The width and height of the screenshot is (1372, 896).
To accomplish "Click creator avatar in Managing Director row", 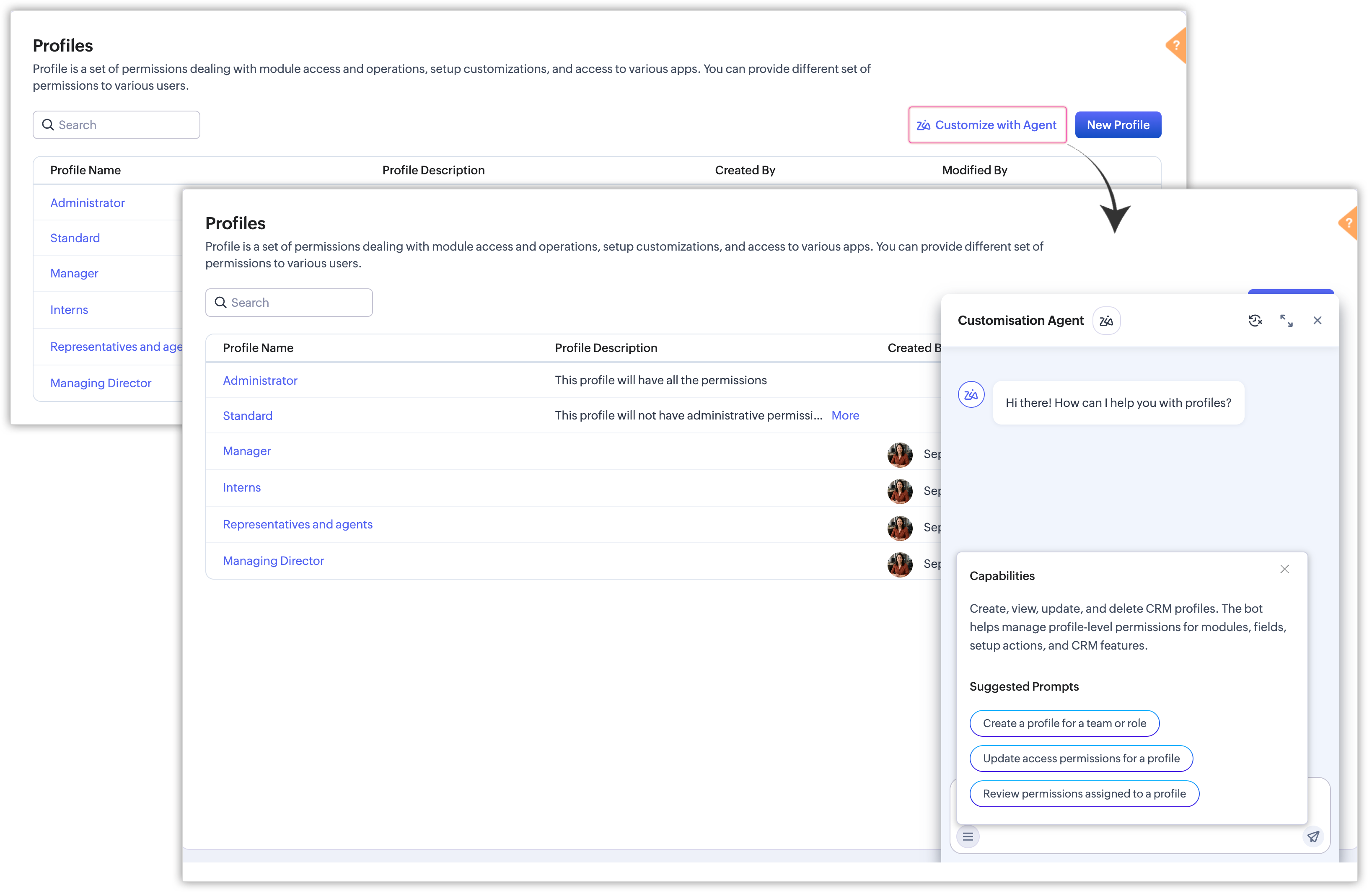I will click(x=899, y=565).
